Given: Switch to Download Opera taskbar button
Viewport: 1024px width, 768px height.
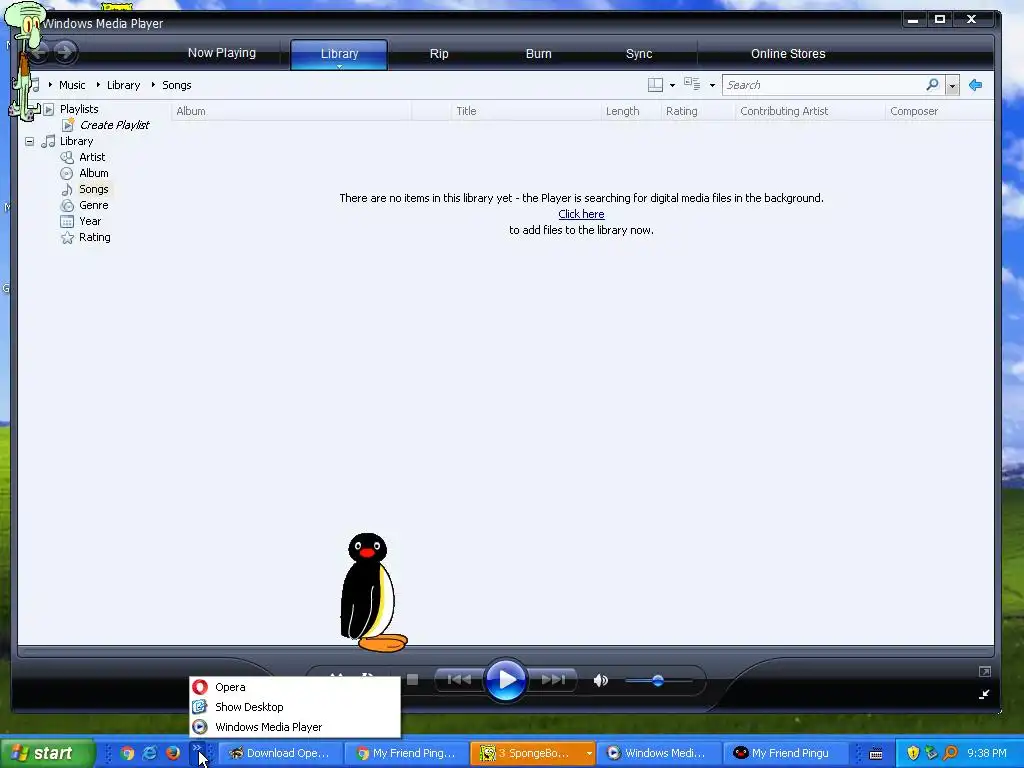Looking at the screenshot, I should click(280, 753).
